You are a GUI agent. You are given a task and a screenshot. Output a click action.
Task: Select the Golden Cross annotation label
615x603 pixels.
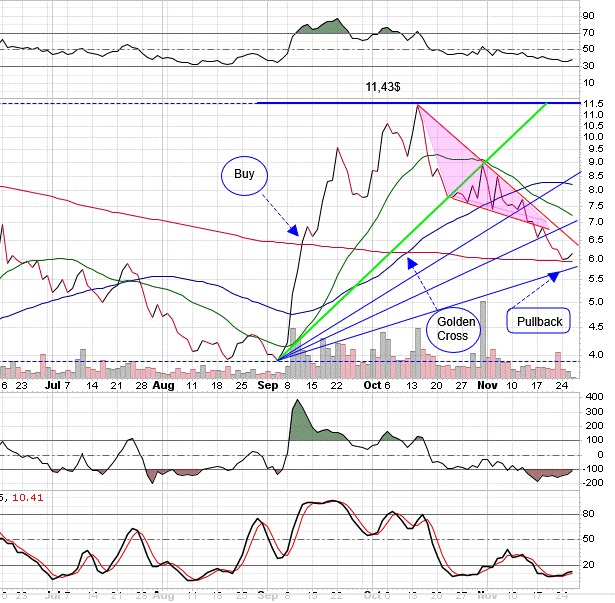(x=451, y=329)
